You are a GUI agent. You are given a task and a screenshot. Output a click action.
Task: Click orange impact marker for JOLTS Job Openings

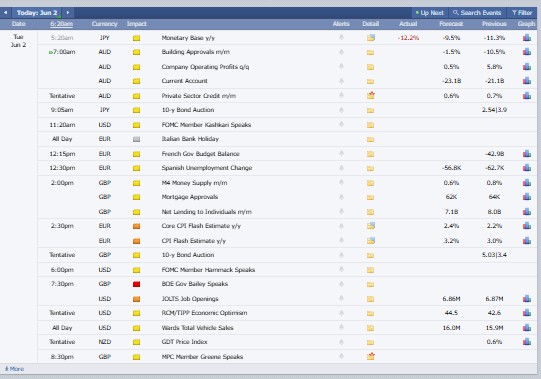(x=137, y=299)
